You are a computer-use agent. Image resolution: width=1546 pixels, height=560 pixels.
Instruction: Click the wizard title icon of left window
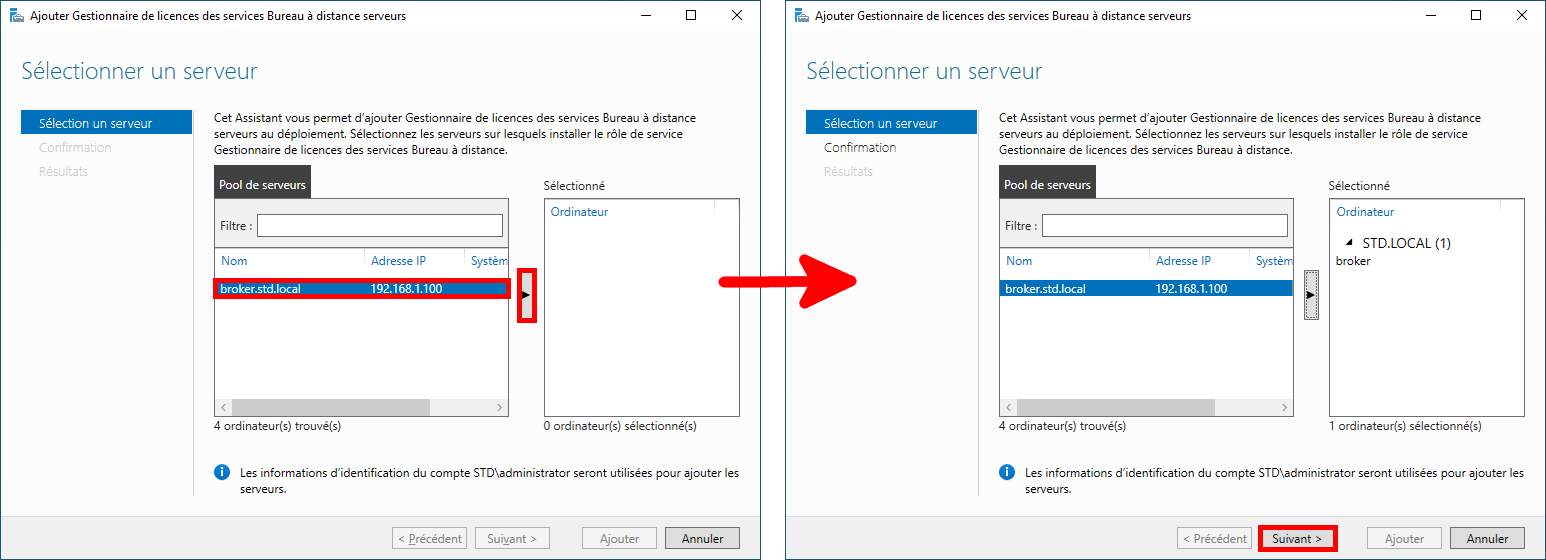(x=17, y=16)
